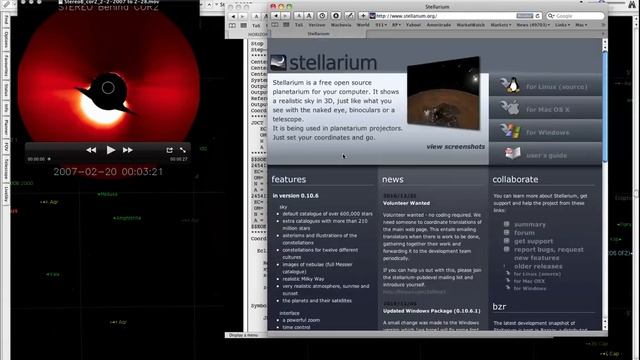The image size is (640, 360).
Task: Click the 'Volunteer Wanted' news headline
Action: coord(406,203)
